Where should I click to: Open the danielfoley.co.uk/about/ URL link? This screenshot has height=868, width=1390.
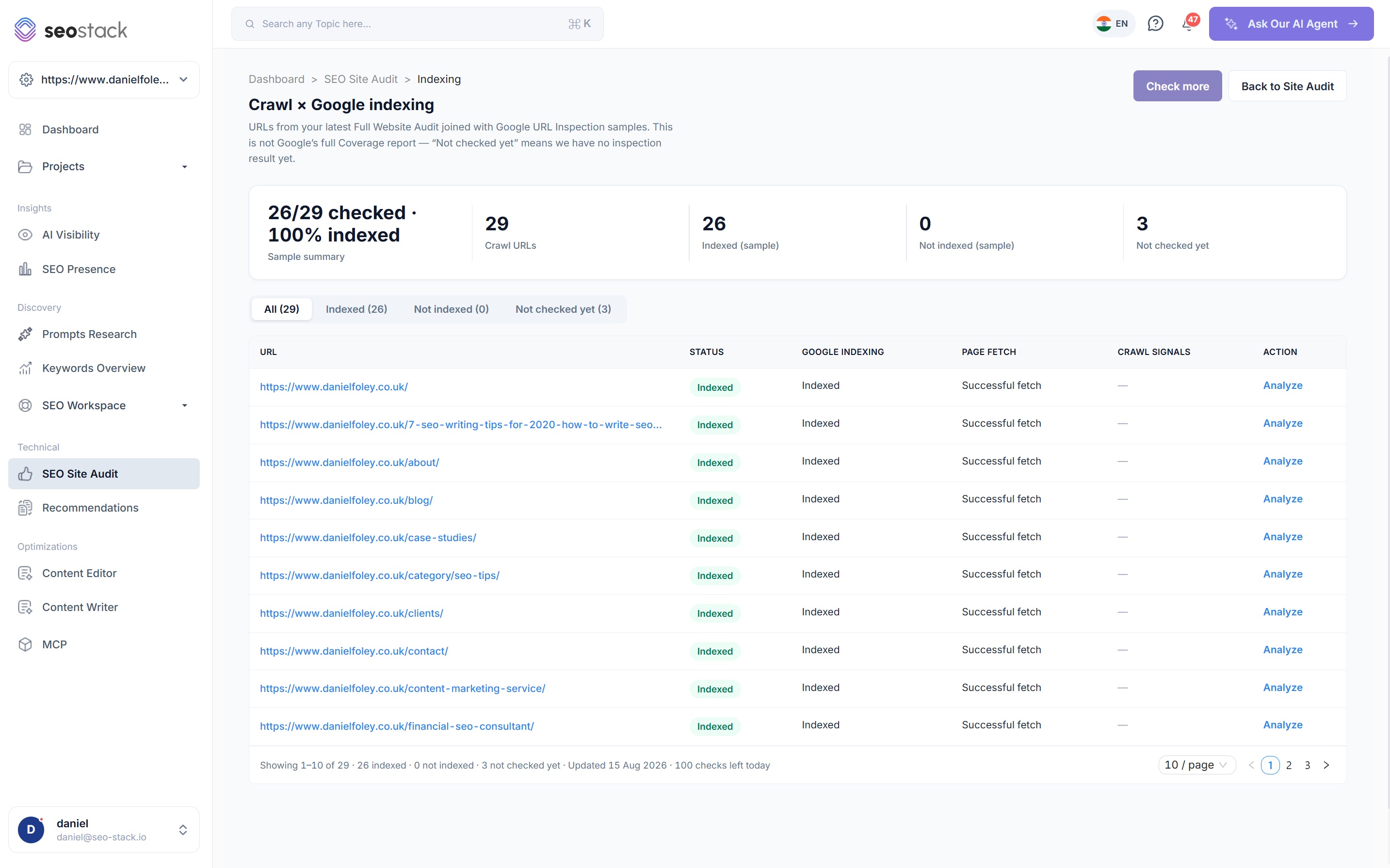point(349,463)
